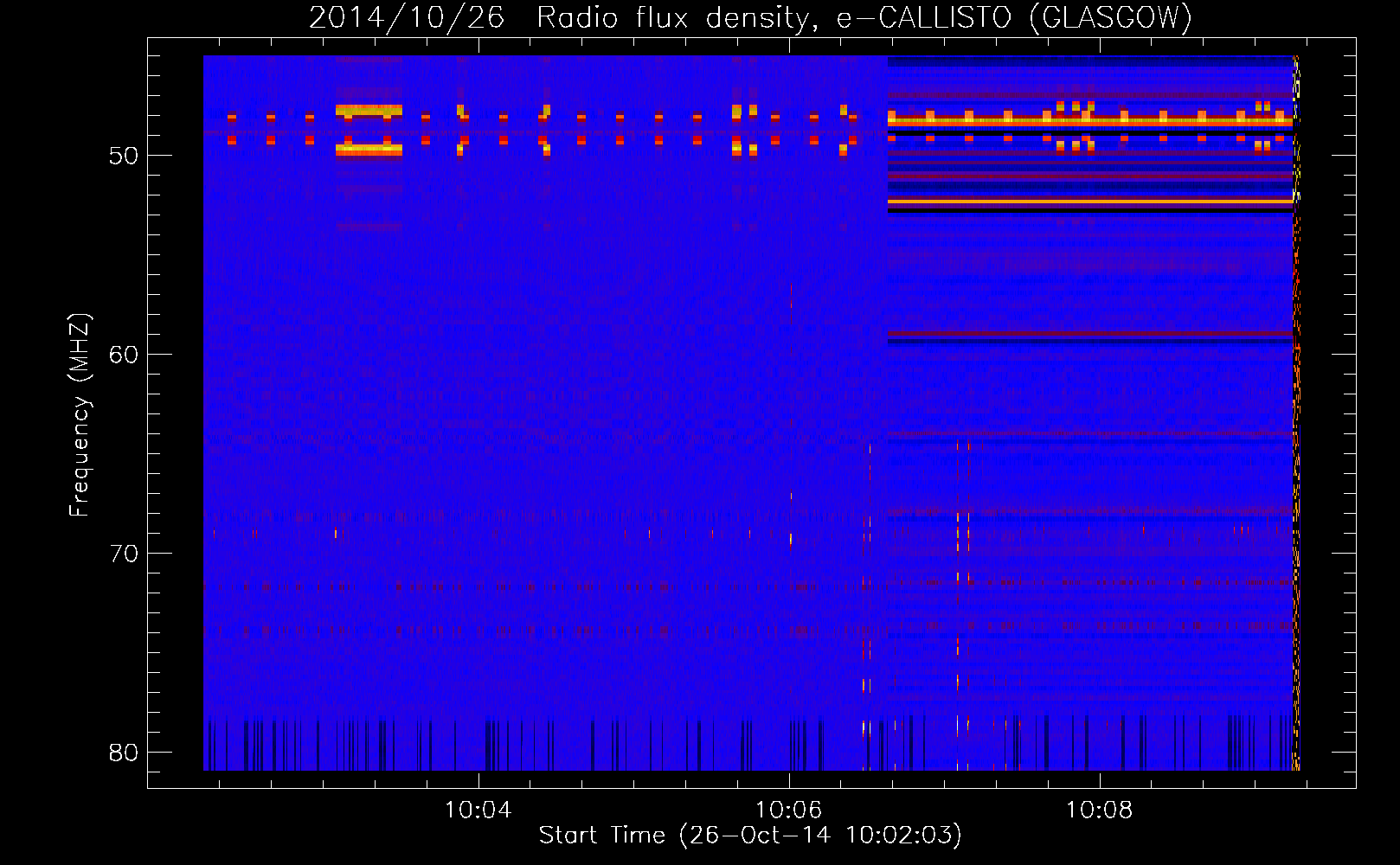The height and width of the screenshot is (865, 1400).
Task: Click the '80' frequency tick label
Action: pyautogui.click(x=124, y=753)
